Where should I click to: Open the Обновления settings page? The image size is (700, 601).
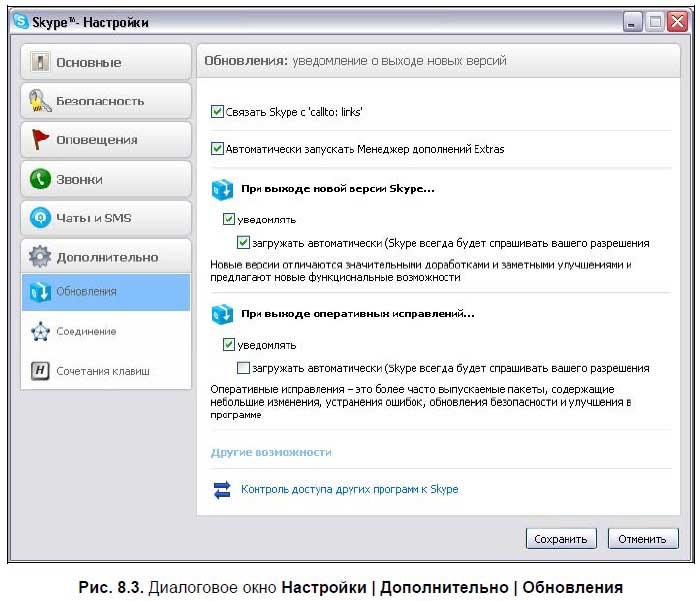point(106,292)
